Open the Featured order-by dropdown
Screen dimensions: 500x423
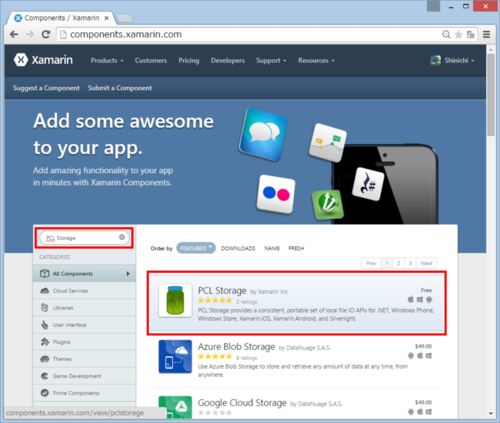click(196, 248)
